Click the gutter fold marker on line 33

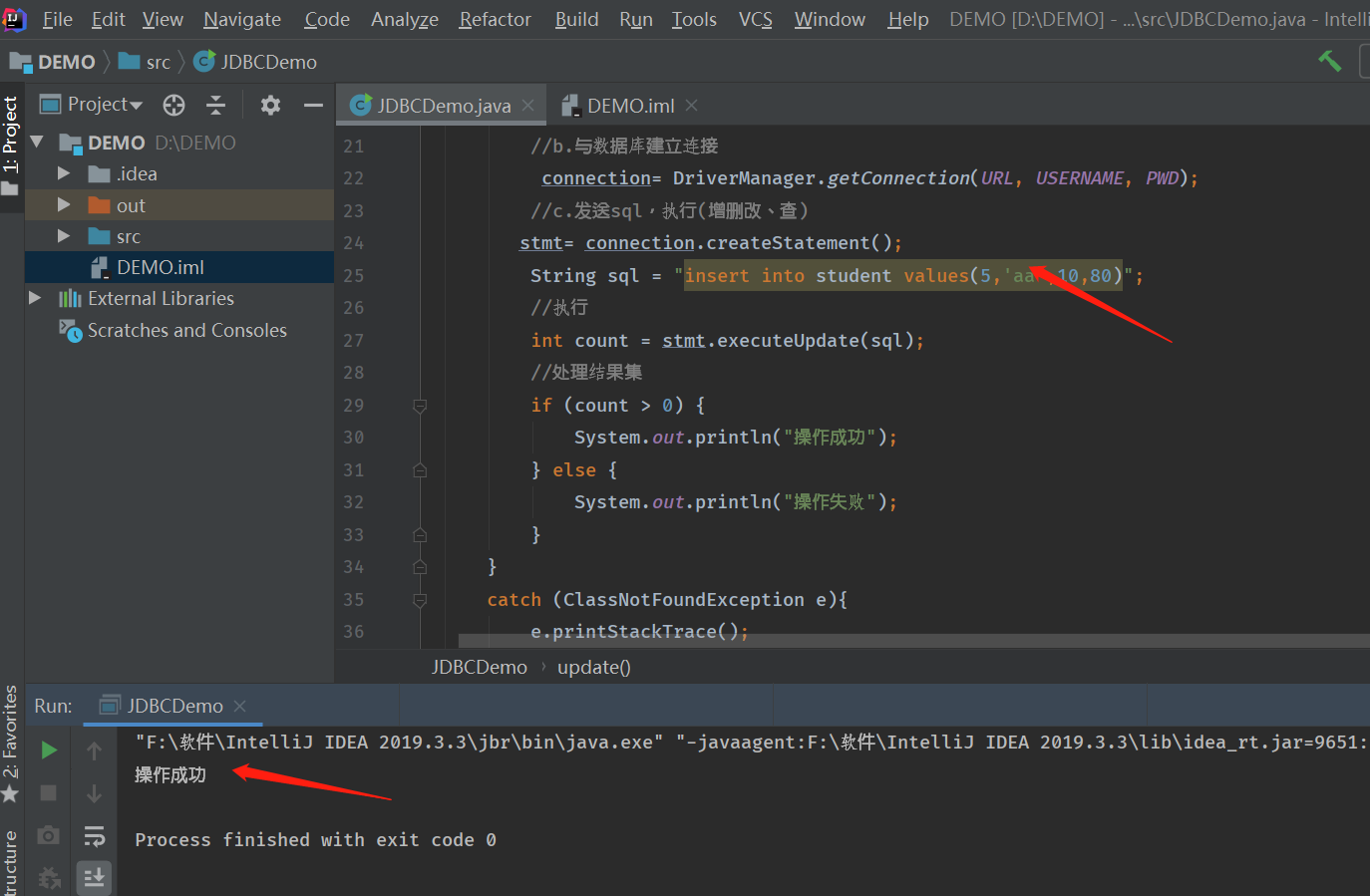pyautogui.click(x=420, y=535)
